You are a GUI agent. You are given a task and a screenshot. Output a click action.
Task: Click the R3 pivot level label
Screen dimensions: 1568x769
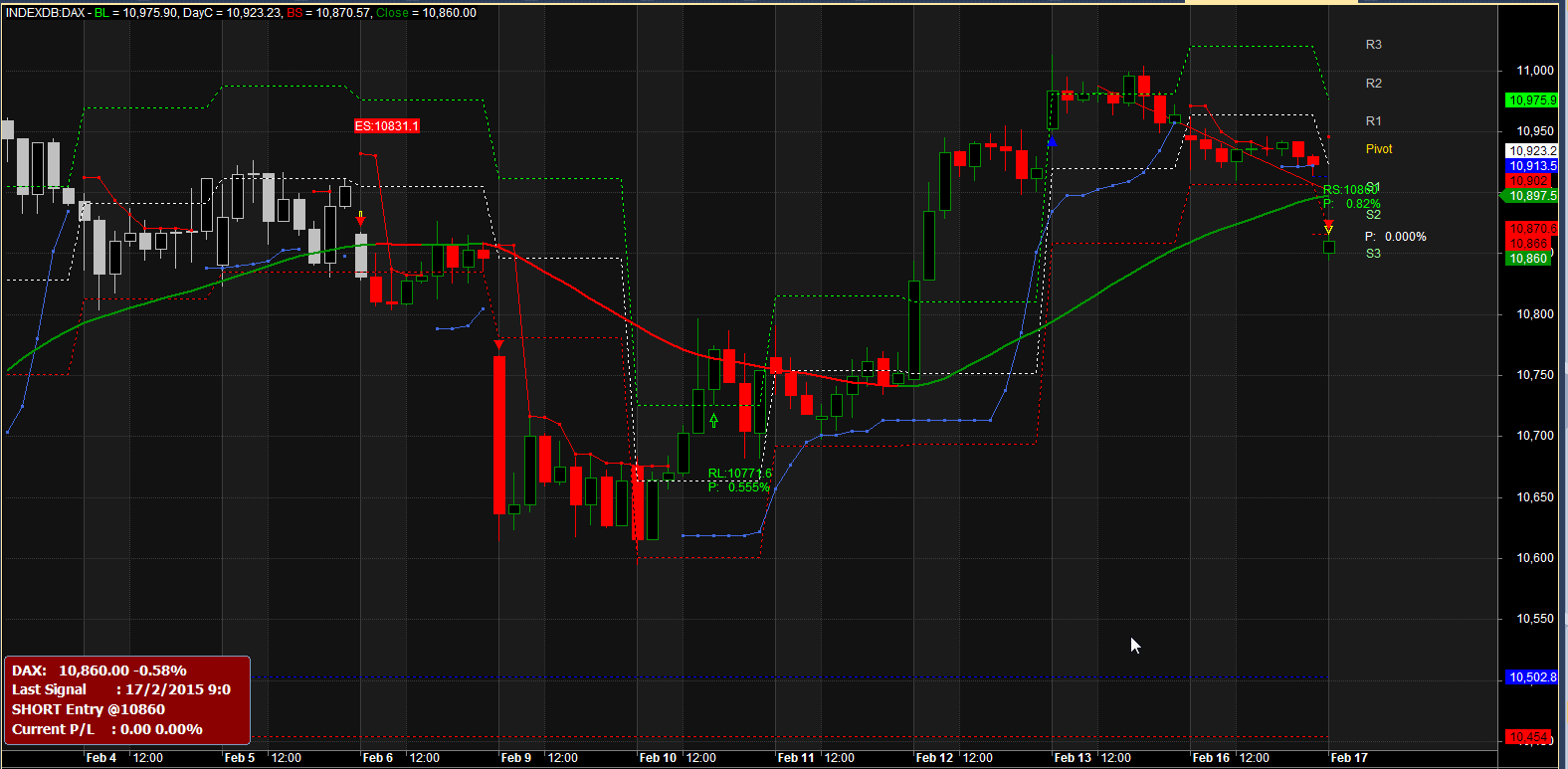click(x=1374, y=45)
